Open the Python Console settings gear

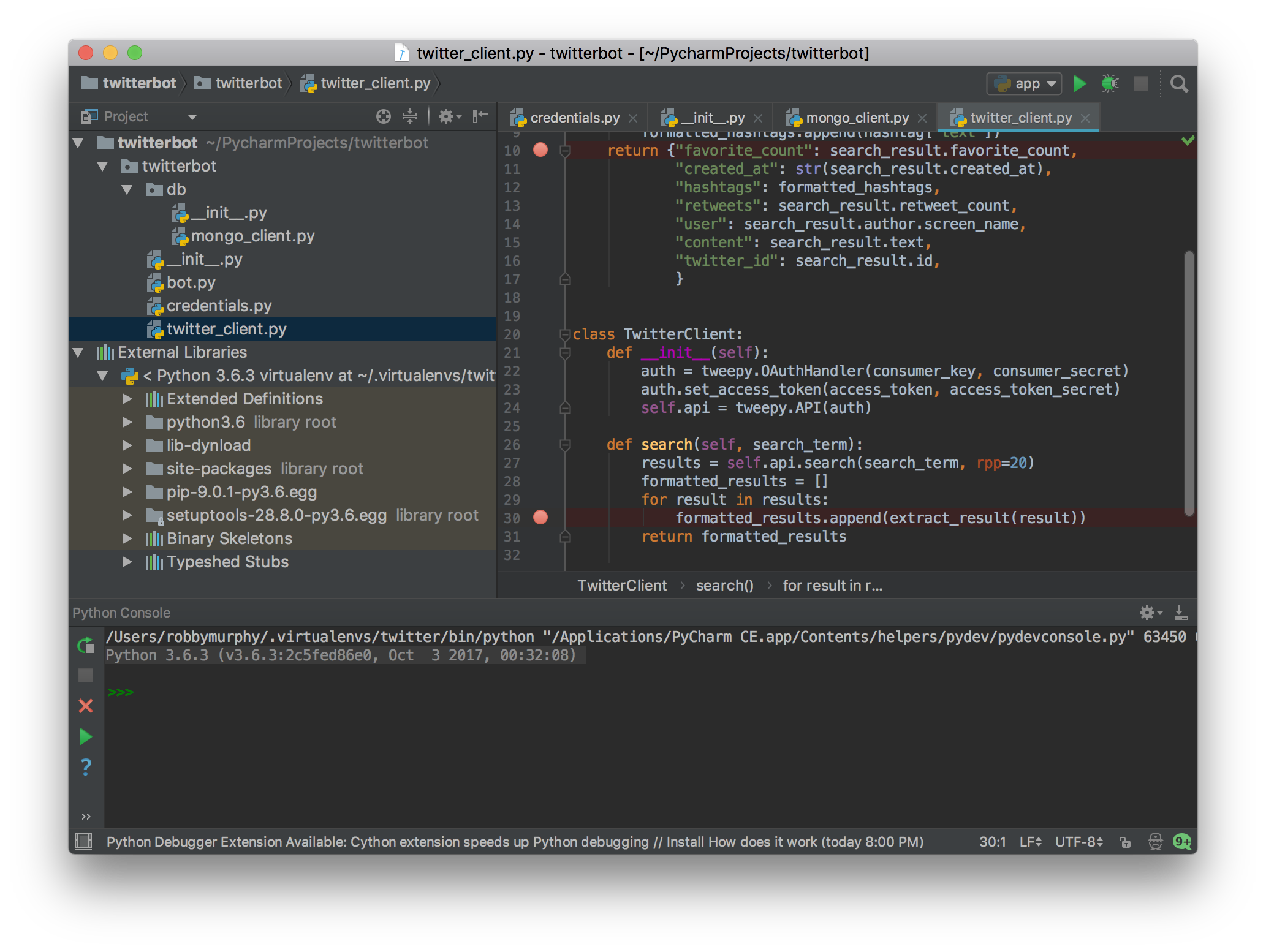(x=1147, y=612)
